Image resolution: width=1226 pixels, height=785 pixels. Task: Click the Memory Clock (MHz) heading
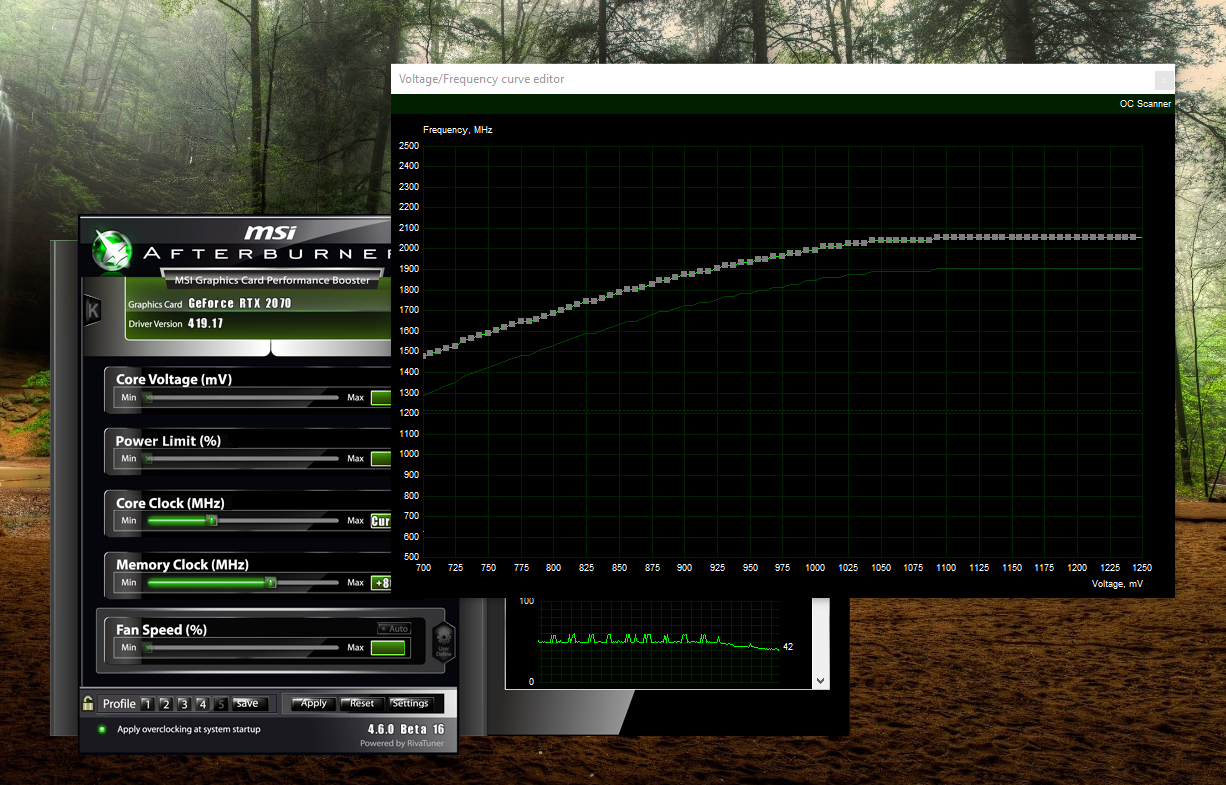[182, 565]
